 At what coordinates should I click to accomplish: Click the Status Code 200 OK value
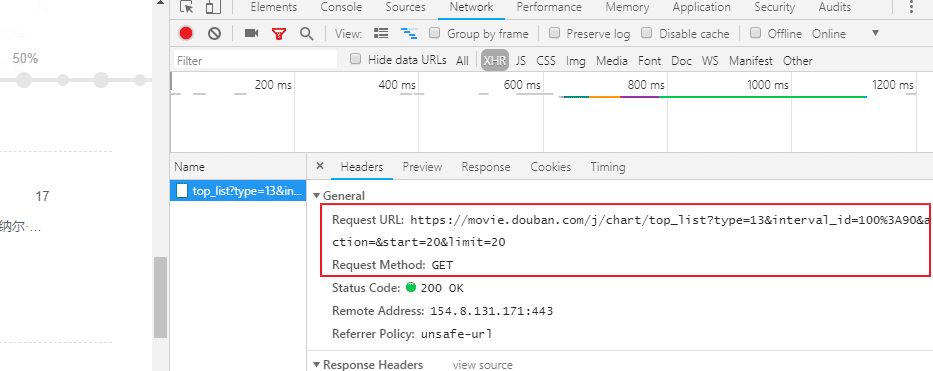[x=442, y=288]
